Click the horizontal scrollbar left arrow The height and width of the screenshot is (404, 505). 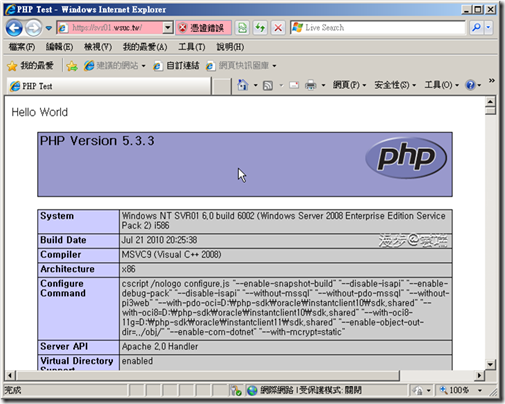pos(10,376)
